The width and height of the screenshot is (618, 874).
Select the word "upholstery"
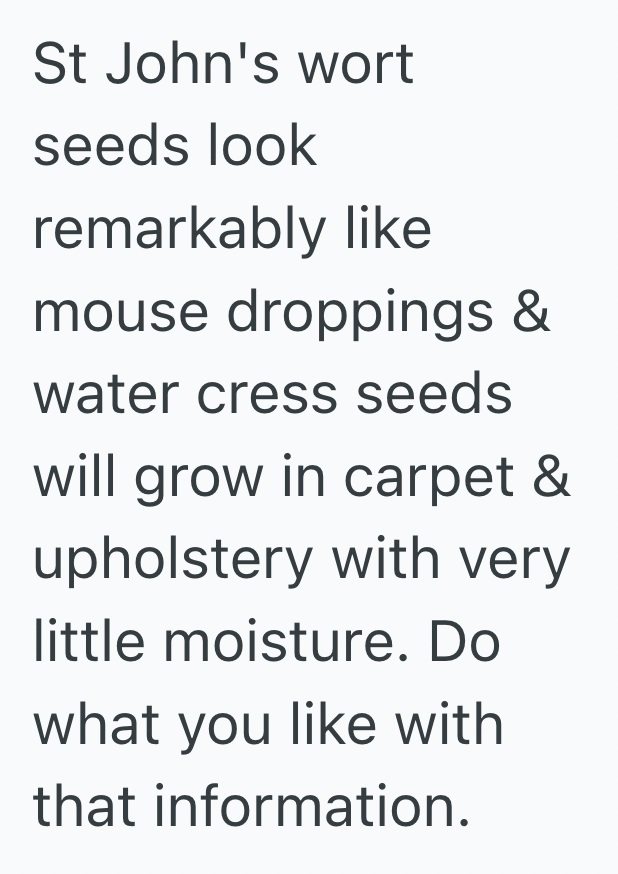click(173, 560)
